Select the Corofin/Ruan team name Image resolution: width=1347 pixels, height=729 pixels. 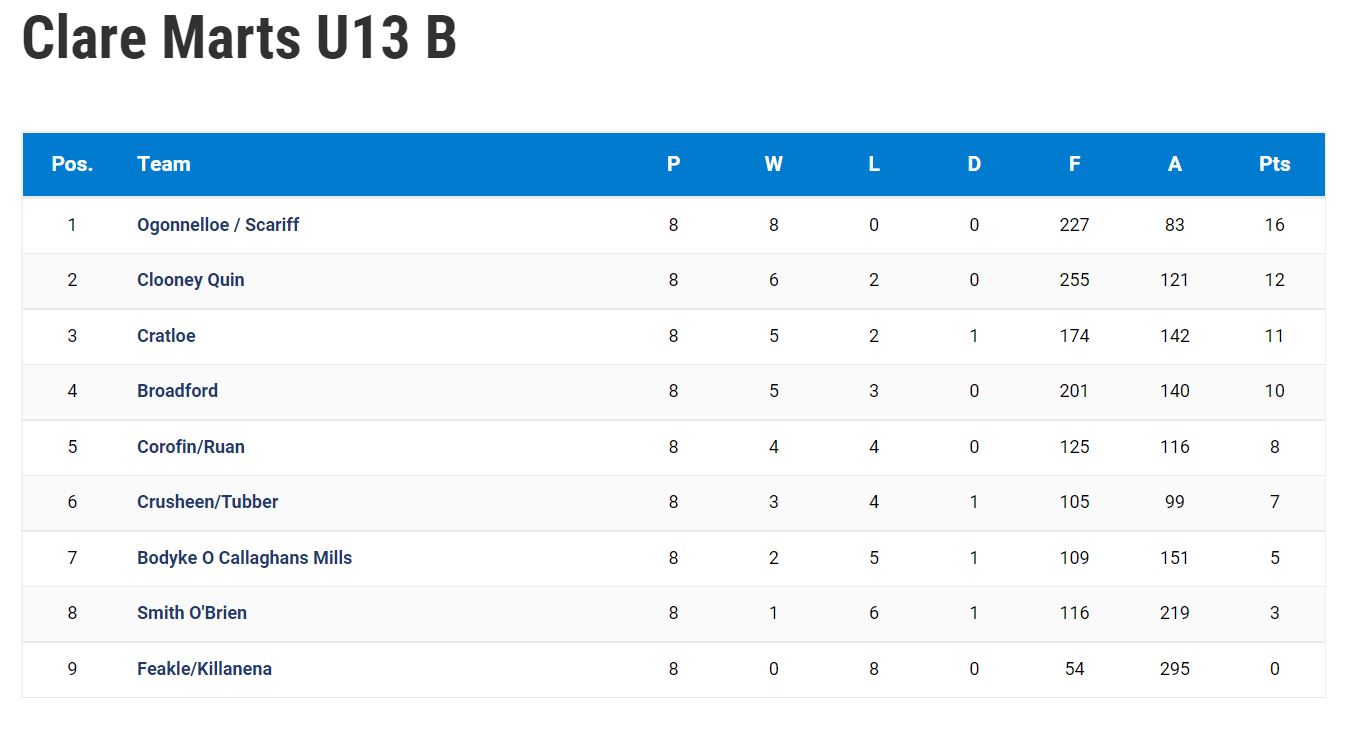[191, 447]
